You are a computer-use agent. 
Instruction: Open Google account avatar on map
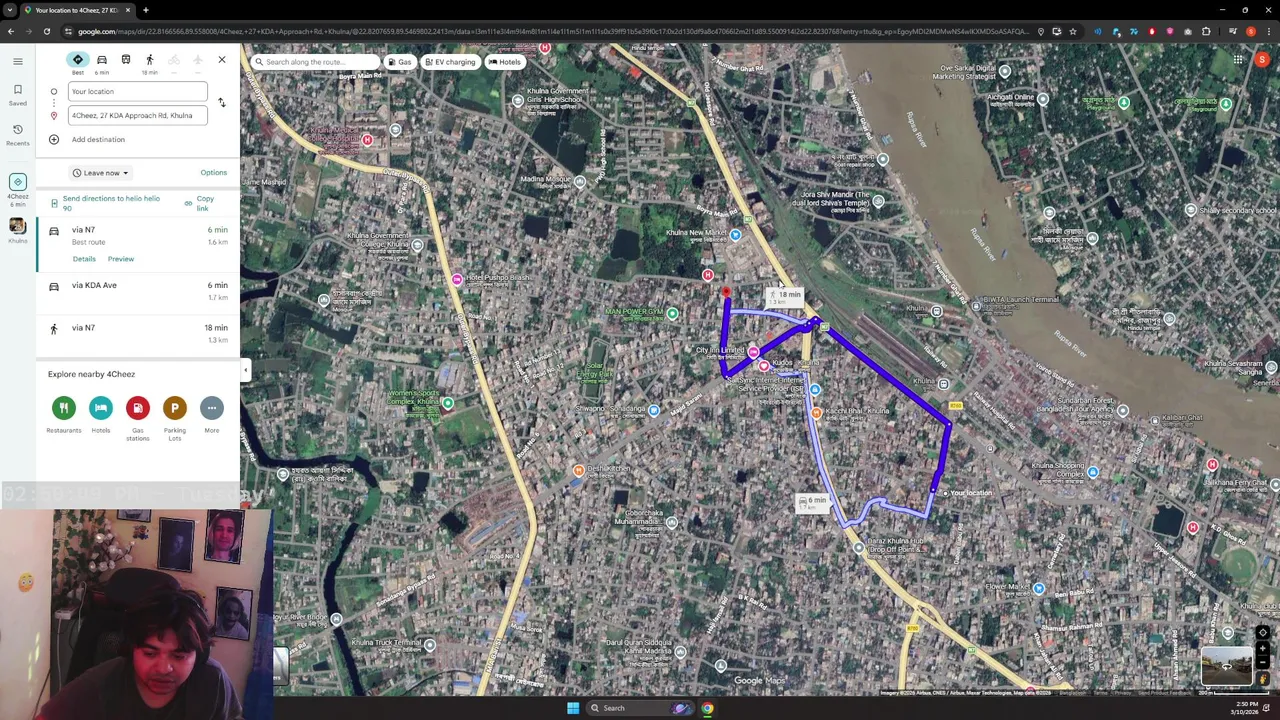(x=1262, y=60)
